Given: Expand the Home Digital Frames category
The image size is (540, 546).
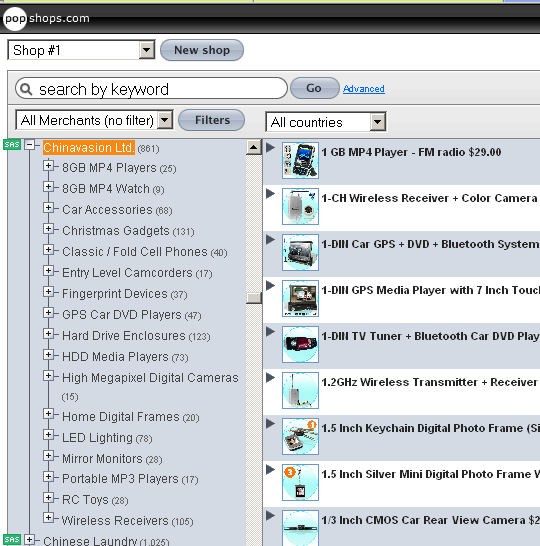Looking at the screenshot, I should coord(48,414).
